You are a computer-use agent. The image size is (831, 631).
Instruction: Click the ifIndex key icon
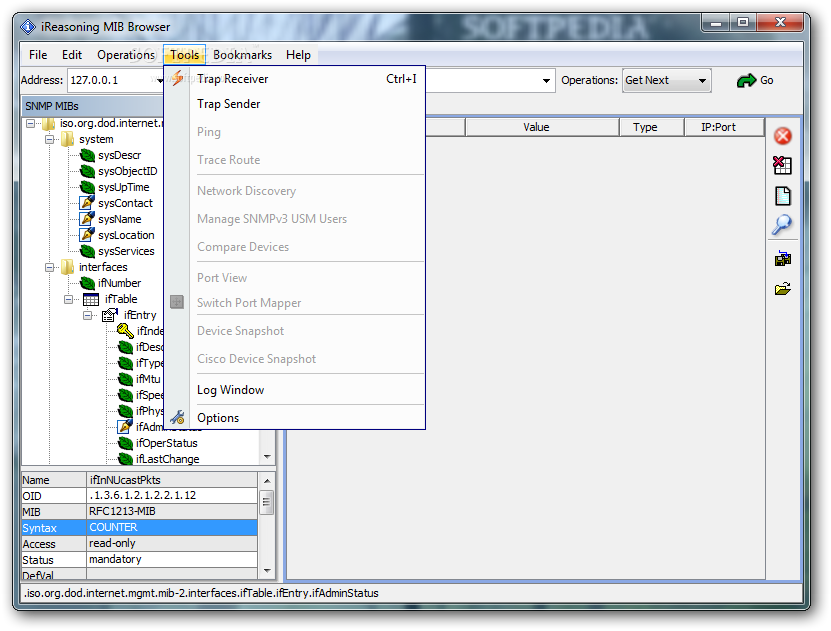coord(125,331)
